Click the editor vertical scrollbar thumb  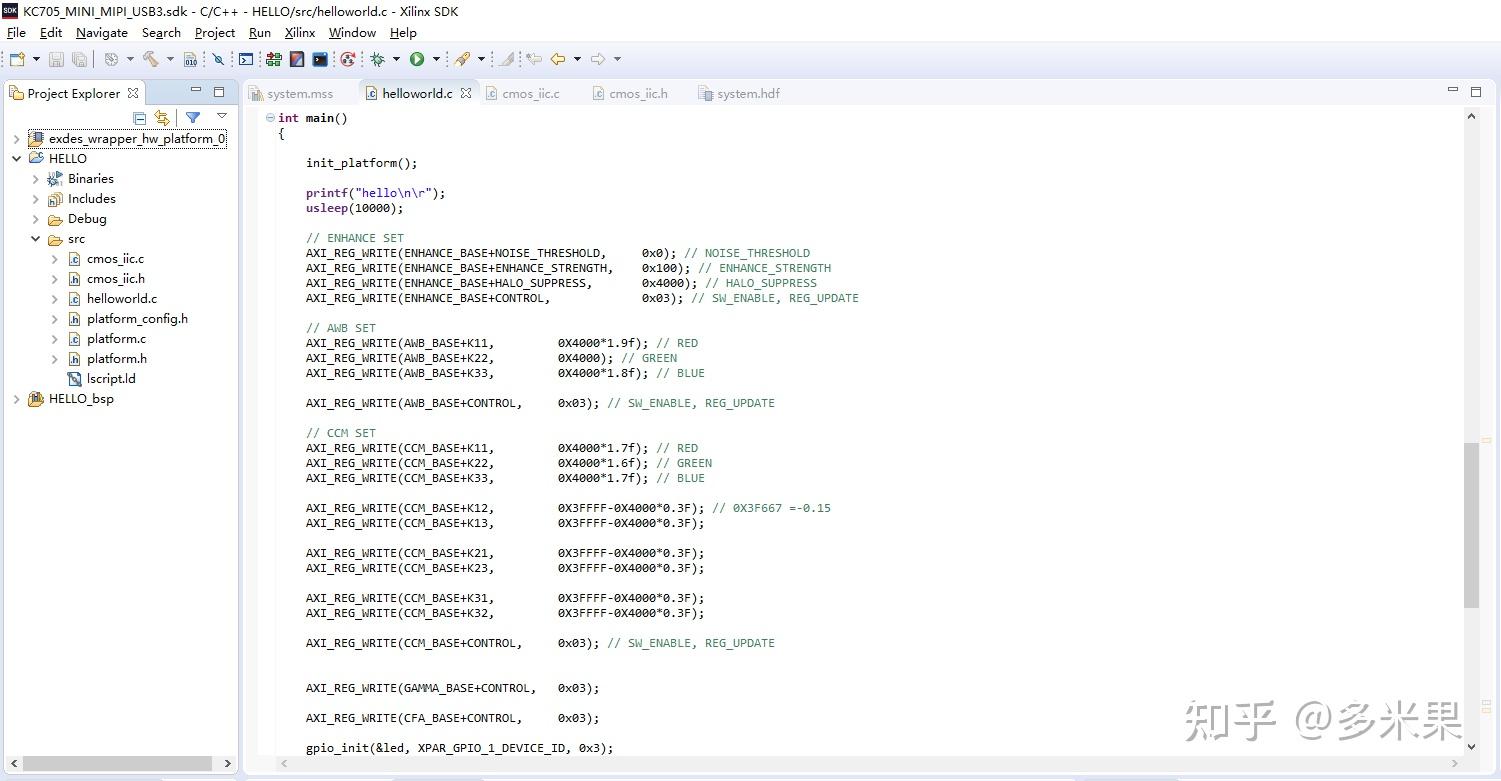[x=1471, y=525]
